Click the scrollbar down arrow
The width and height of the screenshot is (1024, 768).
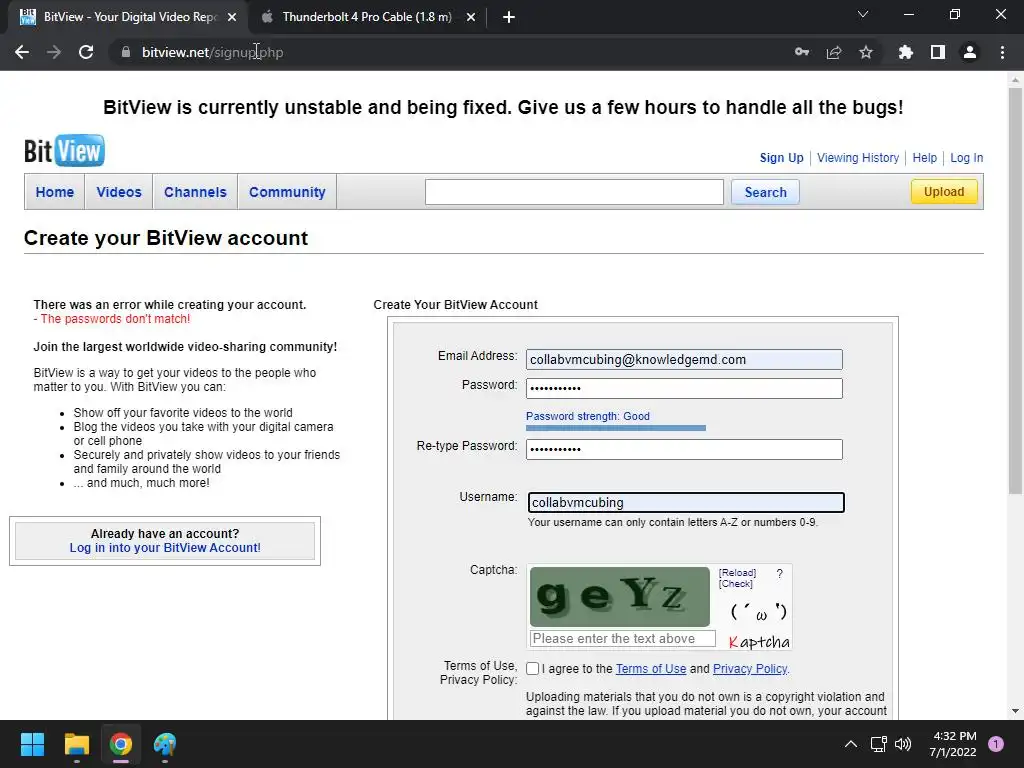[1015, 711]
